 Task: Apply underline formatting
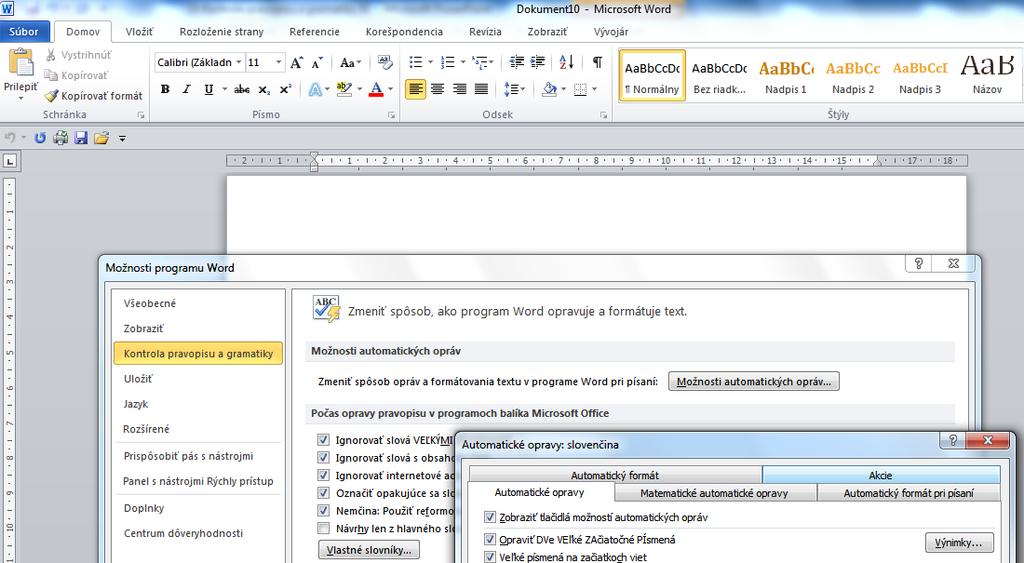pyautogui.click(x=208, y=89)
